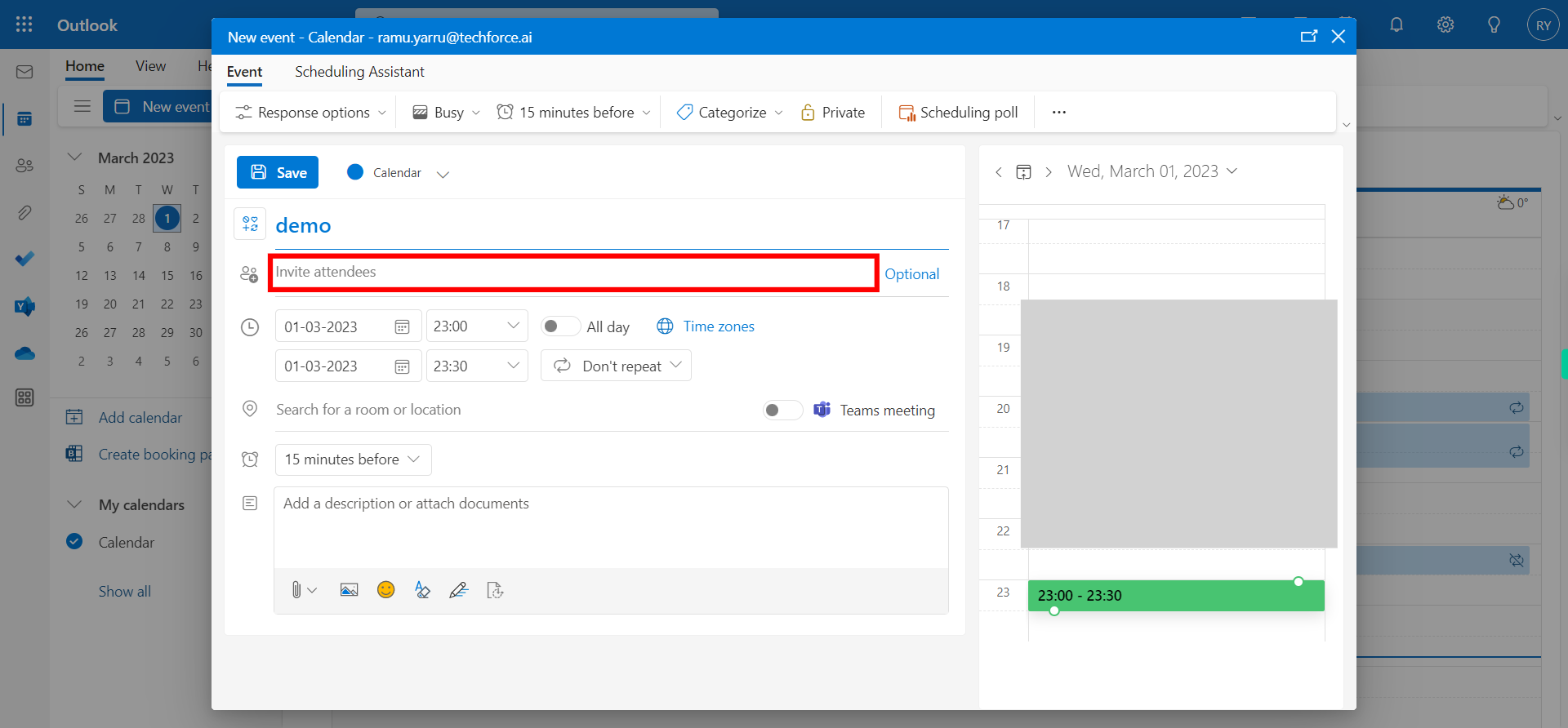
Task: Open Don't repeat recurrence dropdown
Action: (x=616, y=366)
